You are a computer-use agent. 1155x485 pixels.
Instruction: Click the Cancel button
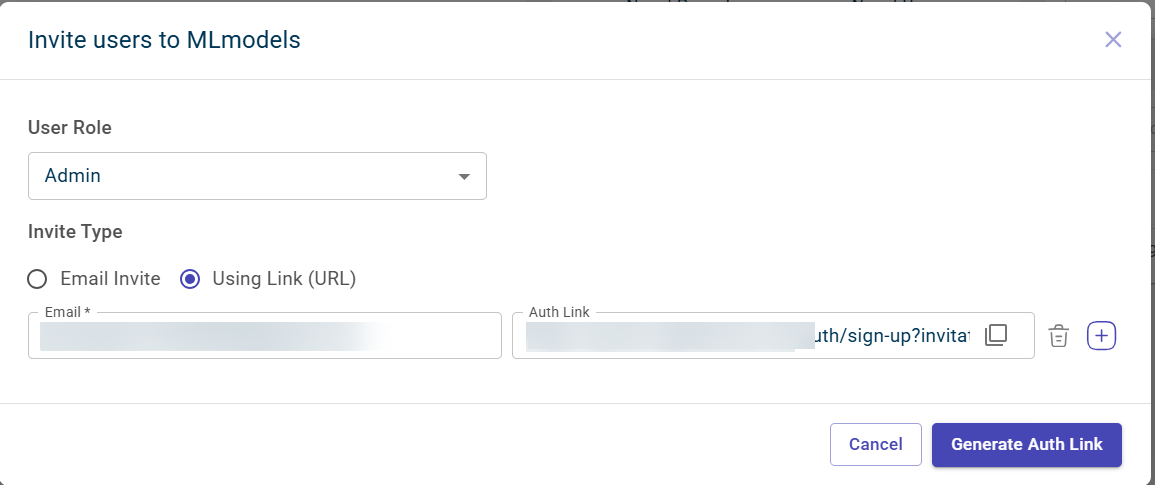pos(875,445)
